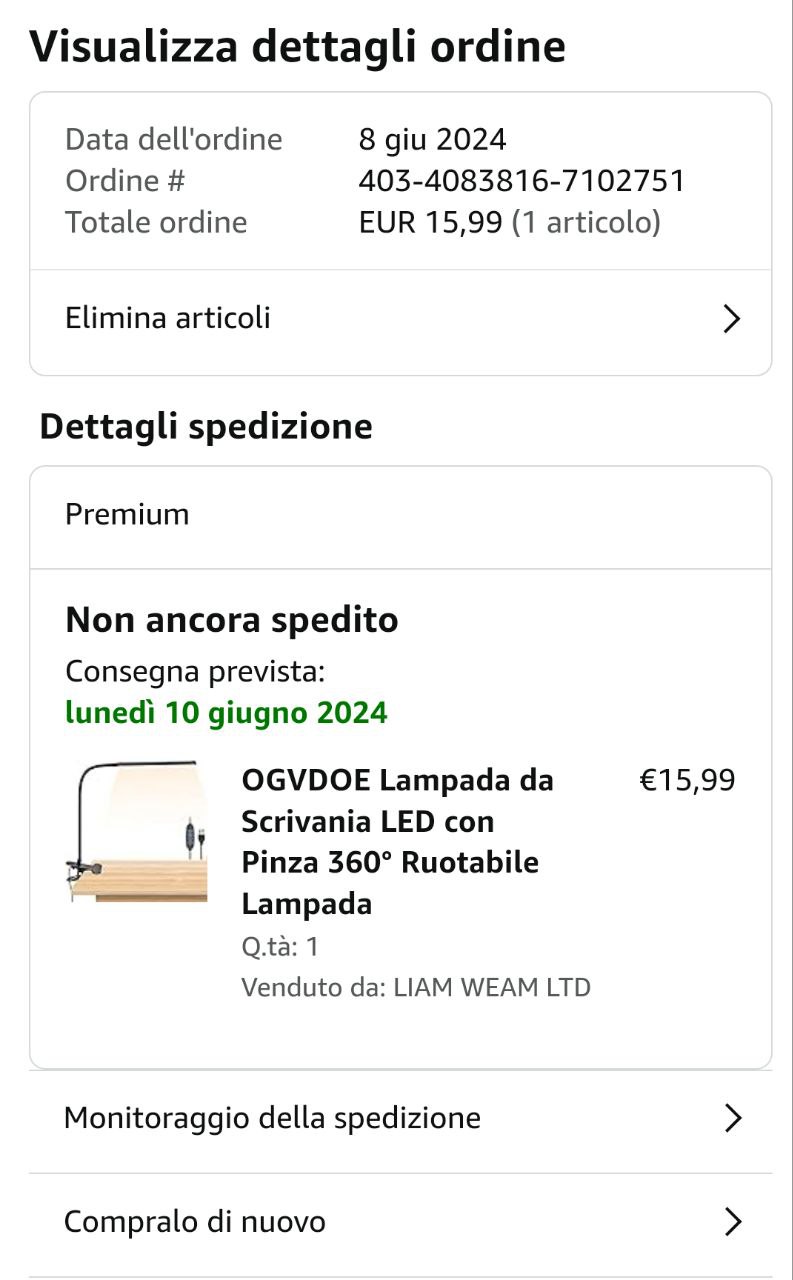Screen dimensions: 793x1280
Task: Open the Monitoraggio della spedizione chevron
Action: (732, 1118)
